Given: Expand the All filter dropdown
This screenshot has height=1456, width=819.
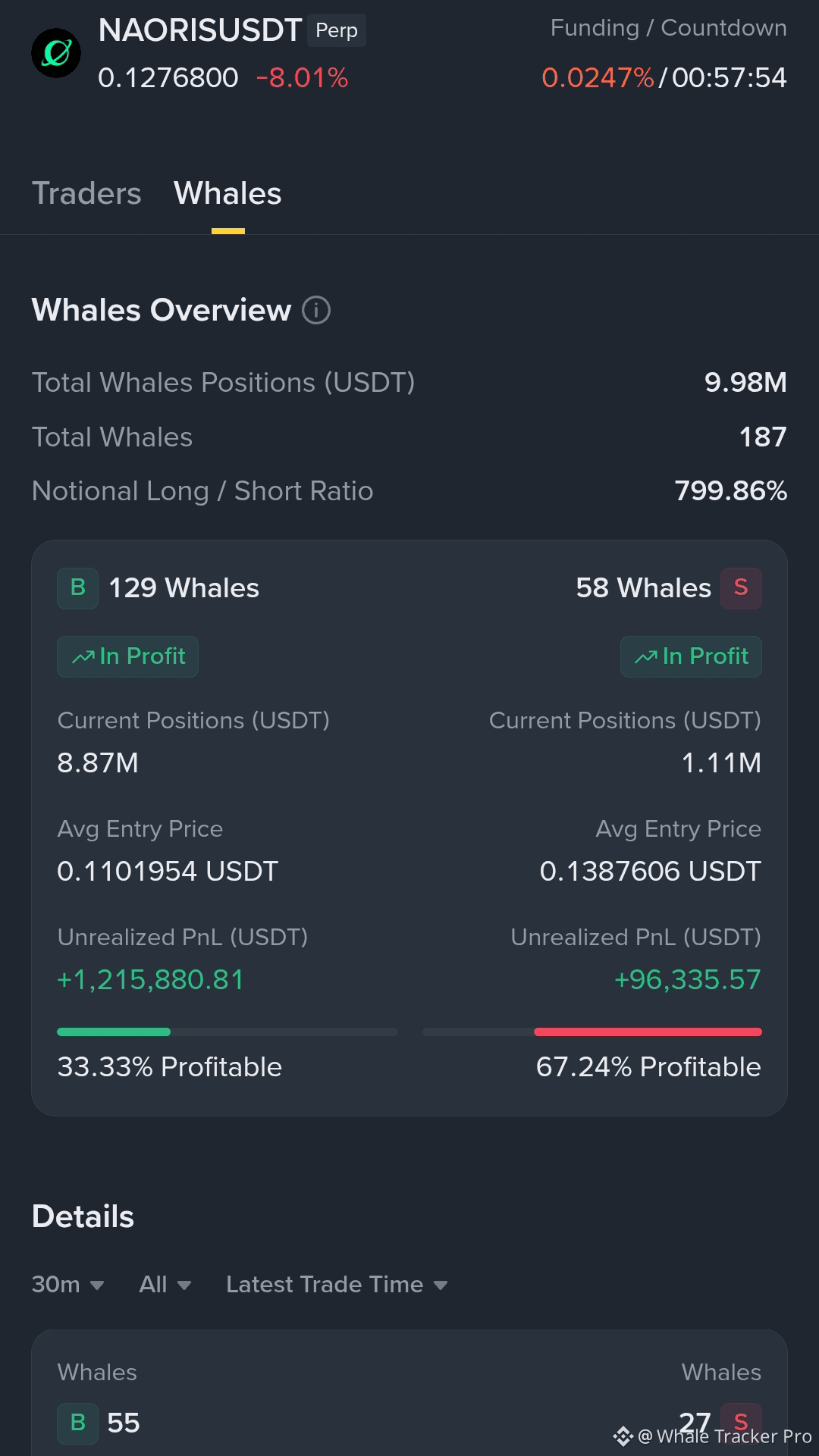Looking at the screenshot, I should click(165, 1285).
